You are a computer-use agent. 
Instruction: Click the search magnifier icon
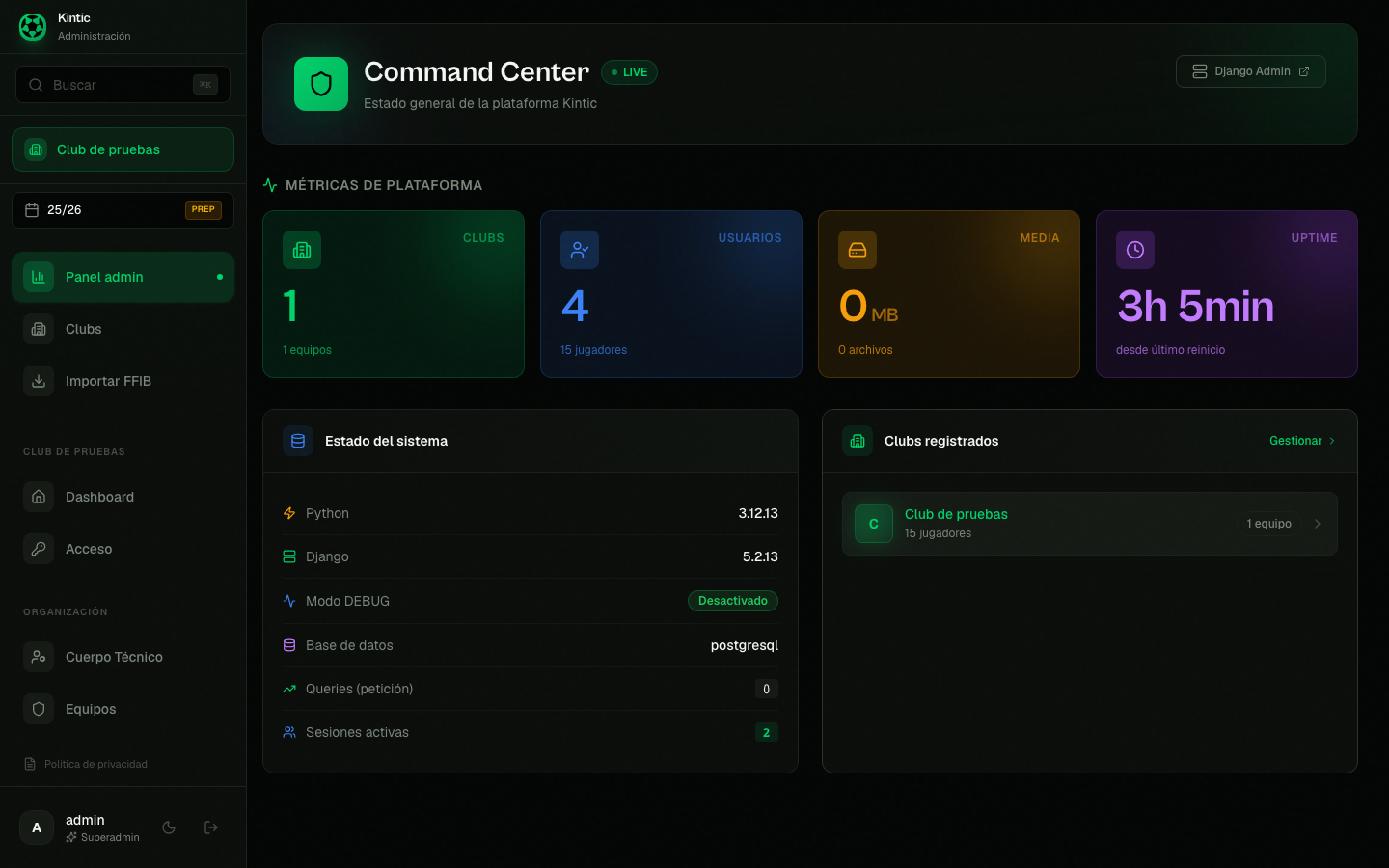tap(36, 85)
